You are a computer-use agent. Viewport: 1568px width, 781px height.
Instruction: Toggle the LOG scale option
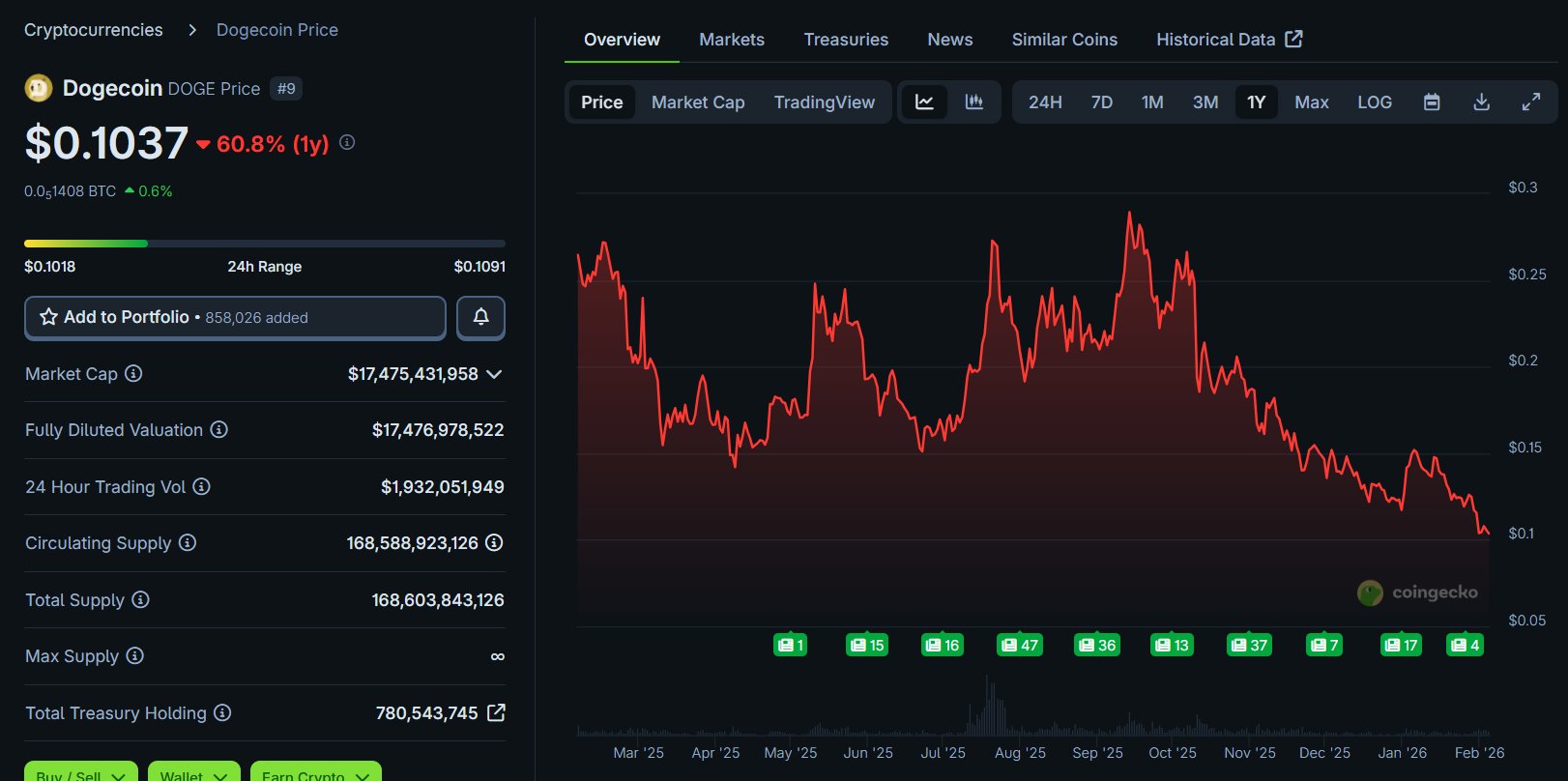click(1374, 102)
